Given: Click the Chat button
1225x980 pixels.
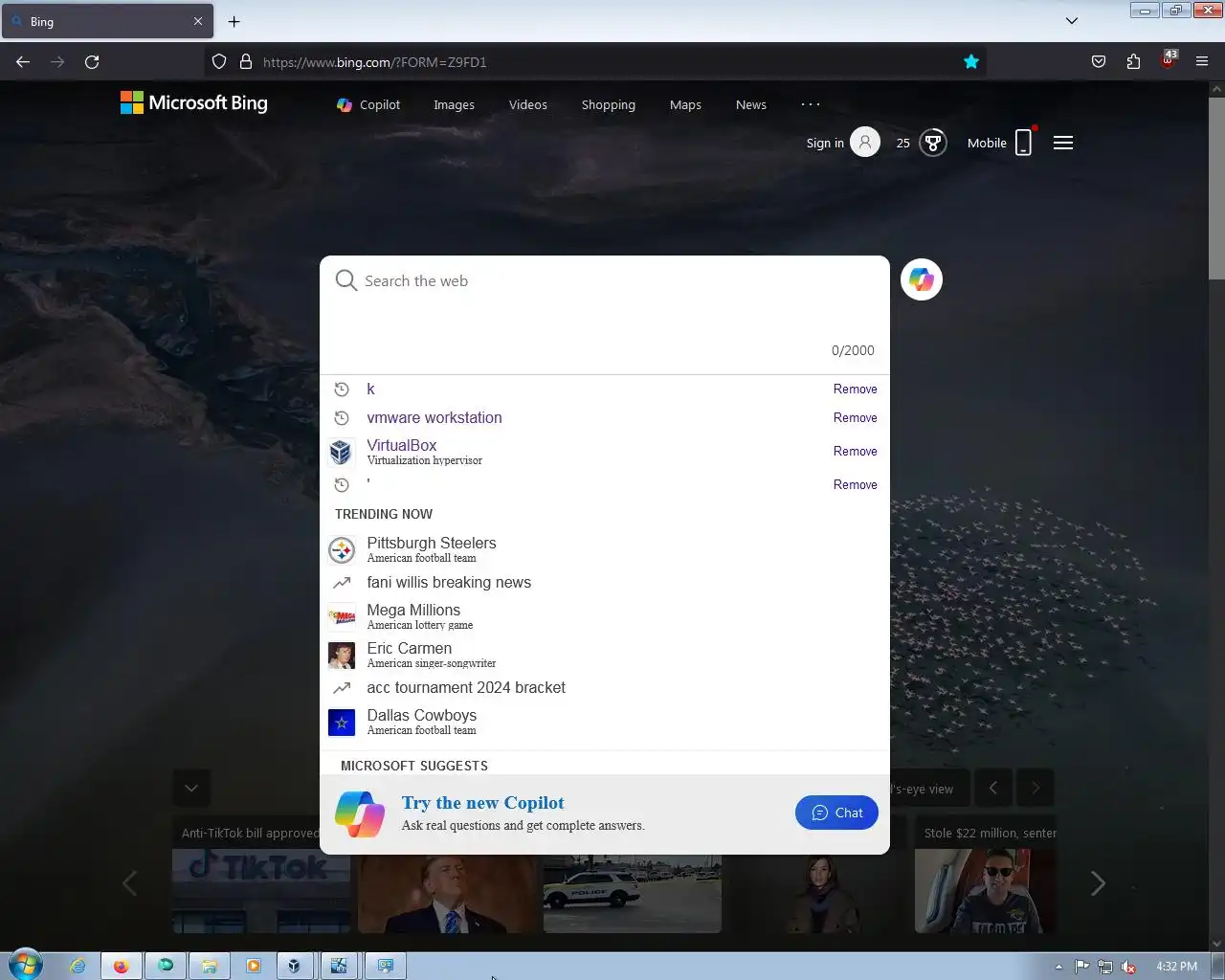Looking at the screenshot, I should coord(836,813).
